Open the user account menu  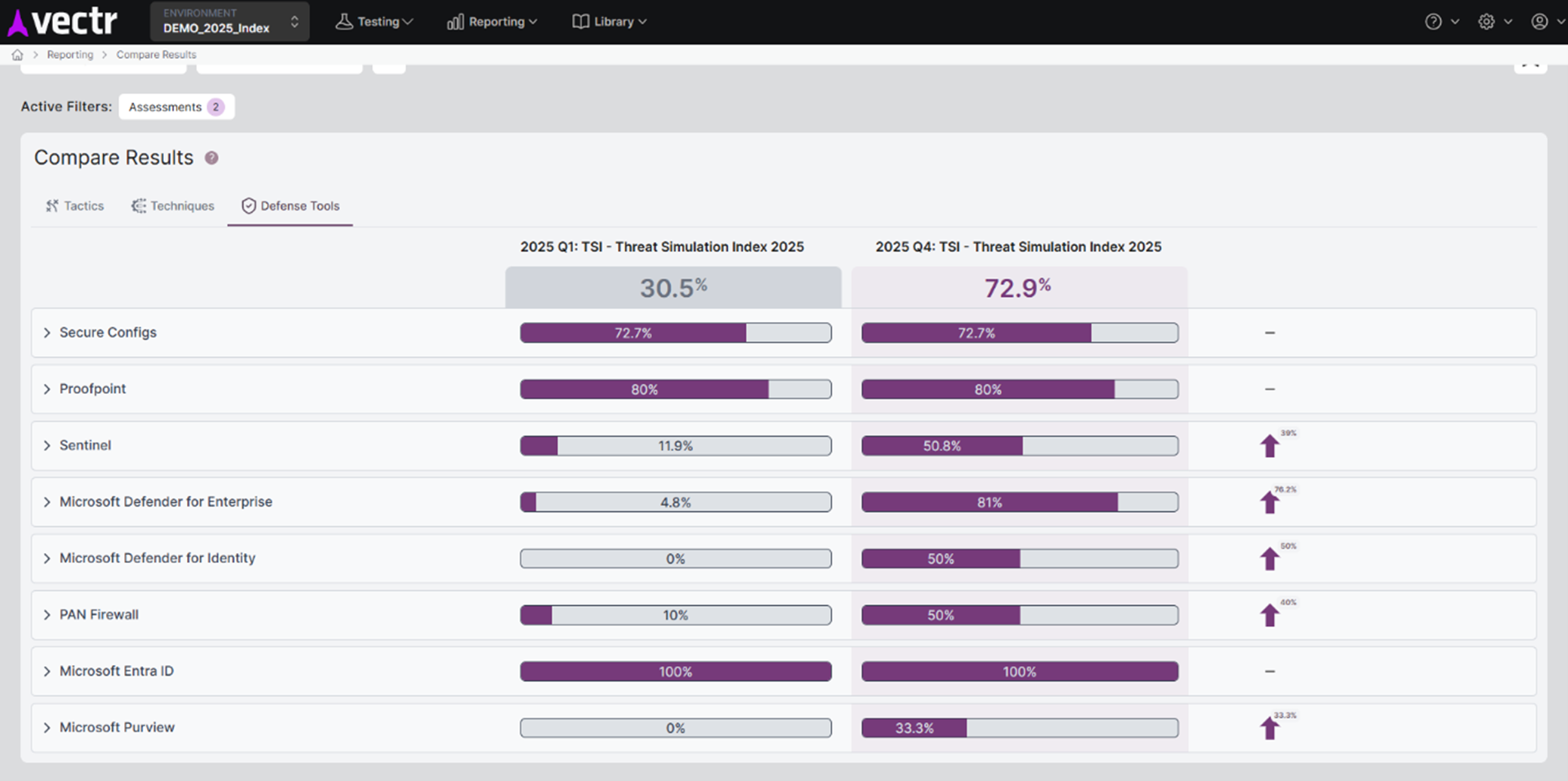pyautogui.click(x=1539, y=22)
